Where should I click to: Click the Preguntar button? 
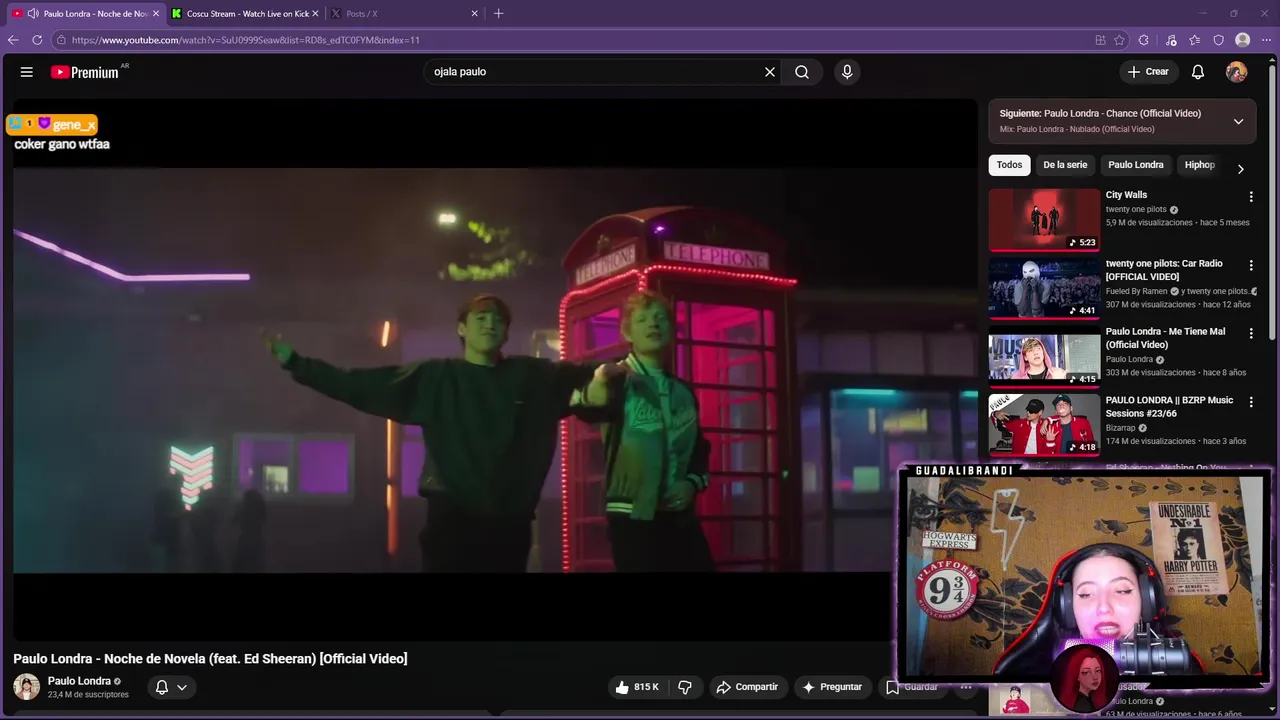tap(831, 687)
